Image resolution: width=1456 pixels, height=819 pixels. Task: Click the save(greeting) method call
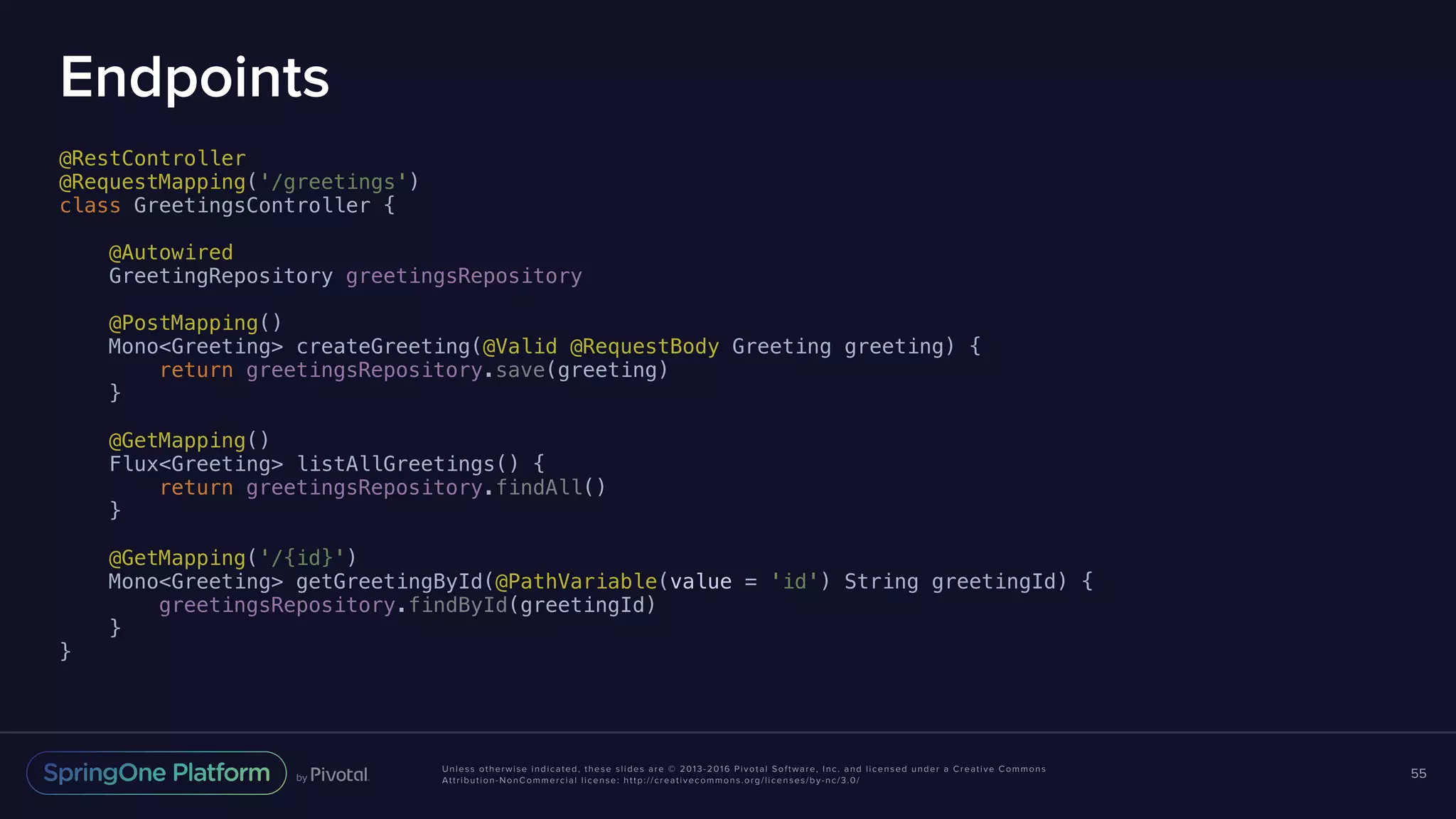click(x=582, y=370)
